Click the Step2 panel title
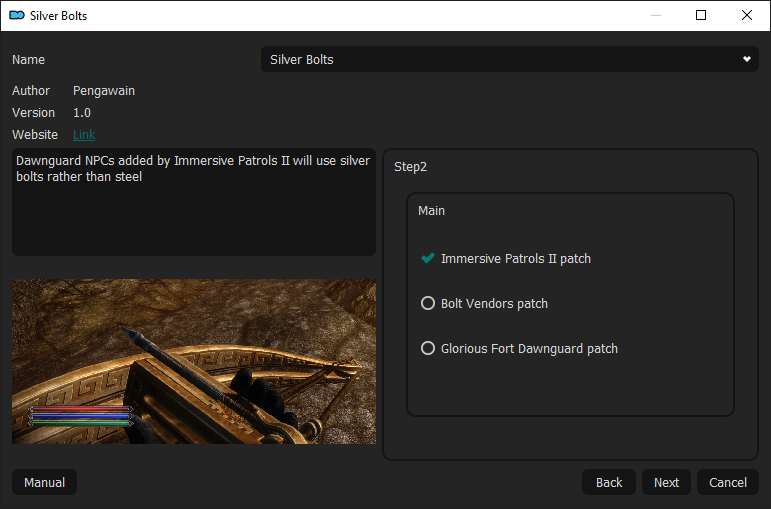This screenshot has height=509, width=771. click(x=410, y=167)
